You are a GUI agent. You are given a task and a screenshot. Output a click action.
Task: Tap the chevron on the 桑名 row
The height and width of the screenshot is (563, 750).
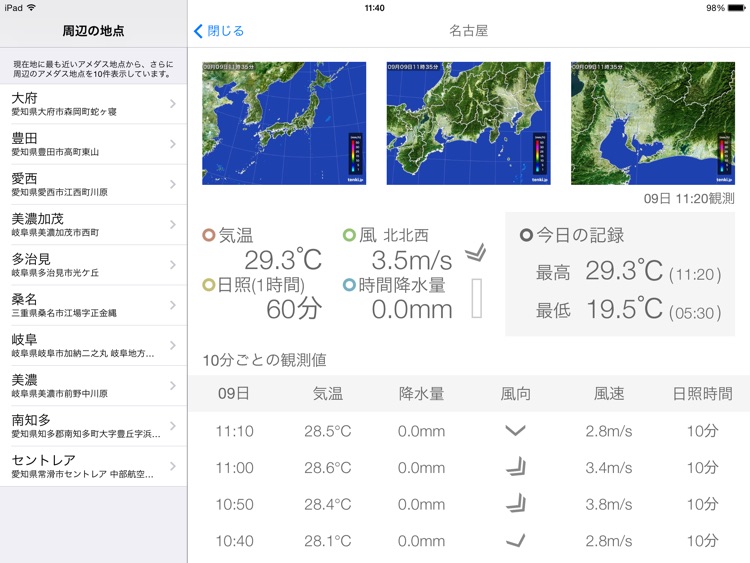173,305
